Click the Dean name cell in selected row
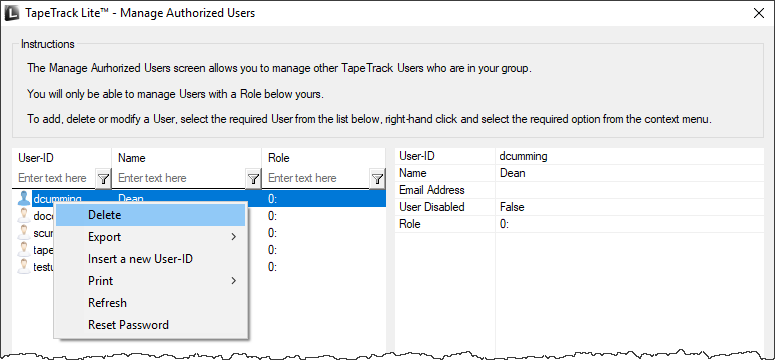Image resolution: width=775 pixels, height=360 pixels. (131, 199)
